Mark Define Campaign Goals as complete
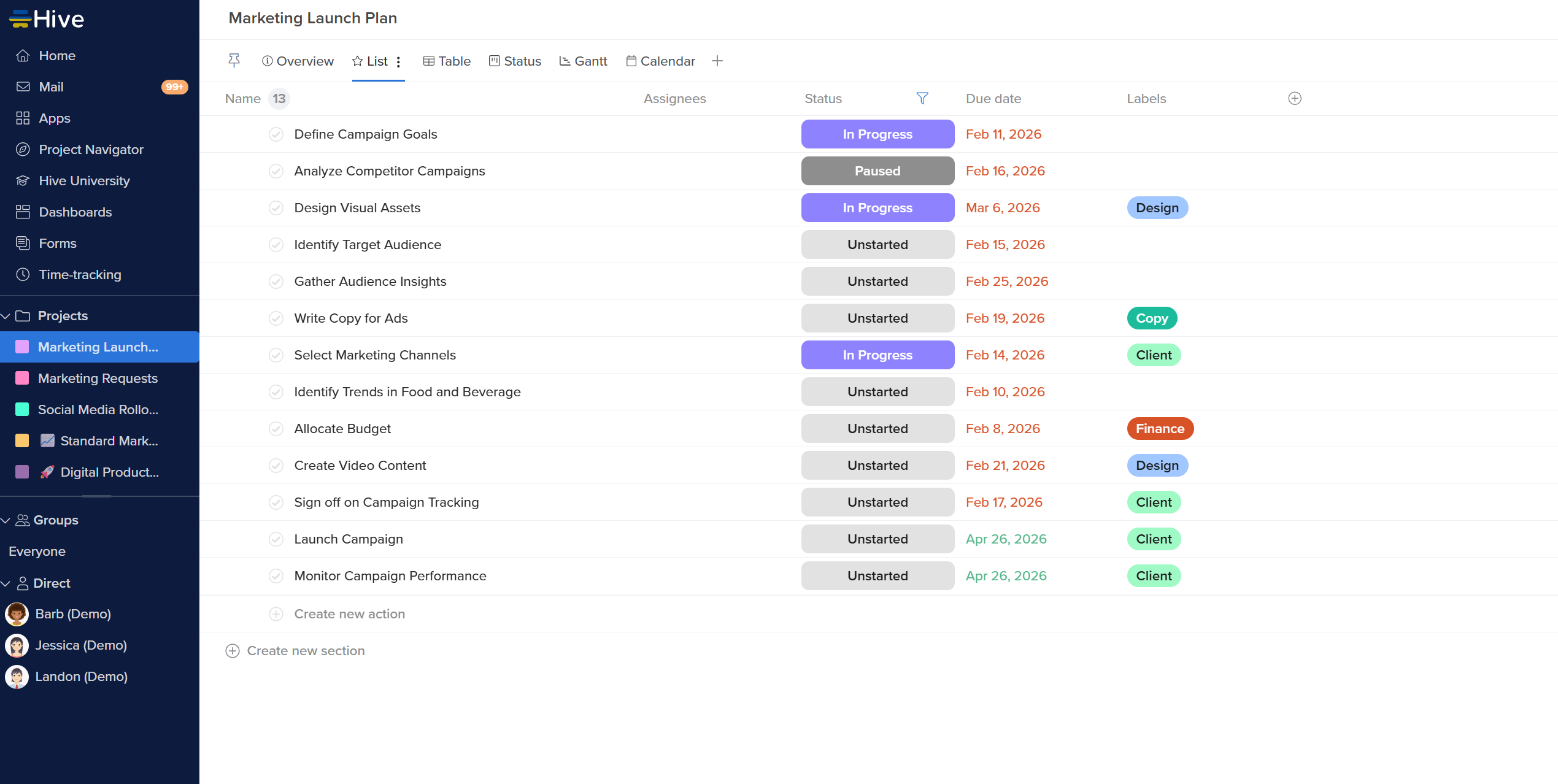 [276, 134]
